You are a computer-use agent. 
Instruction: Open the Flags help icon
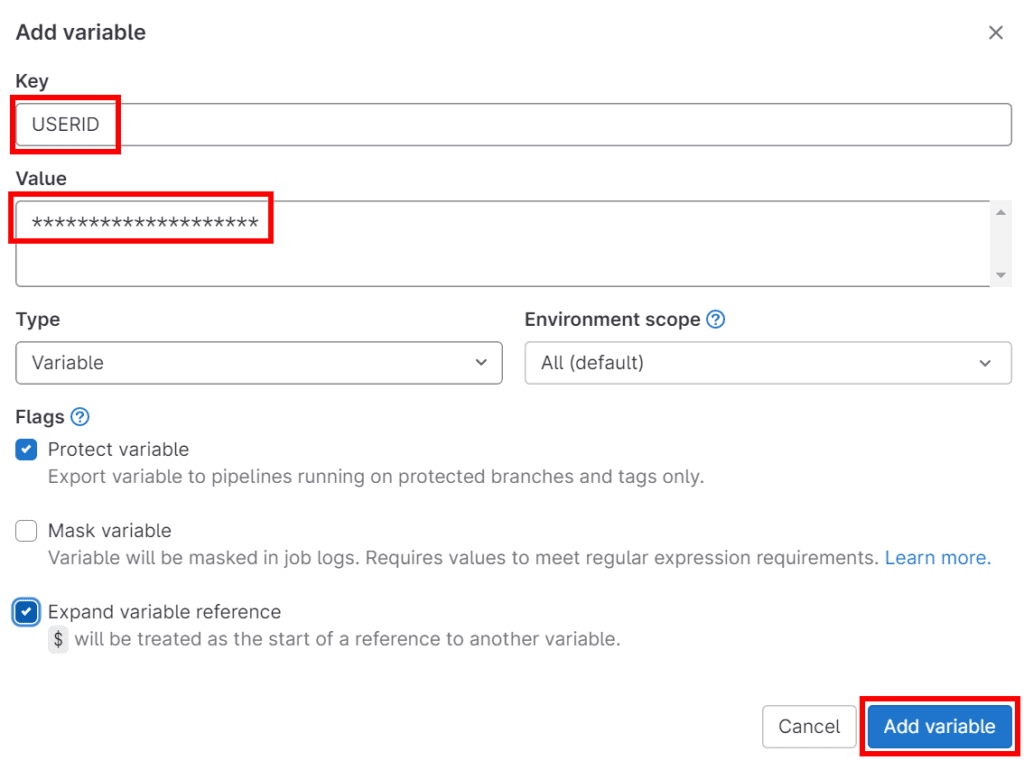tap(80, 416)
